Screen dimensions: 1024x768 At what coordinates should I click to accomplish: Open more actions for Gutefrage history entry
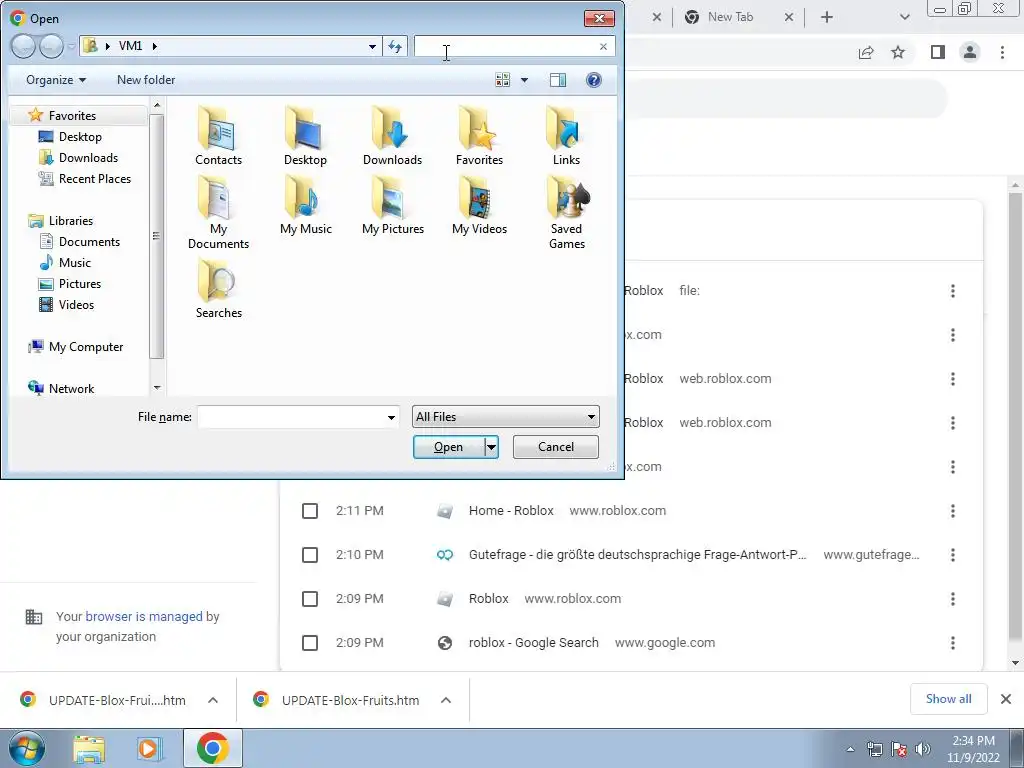coord(953,554)
